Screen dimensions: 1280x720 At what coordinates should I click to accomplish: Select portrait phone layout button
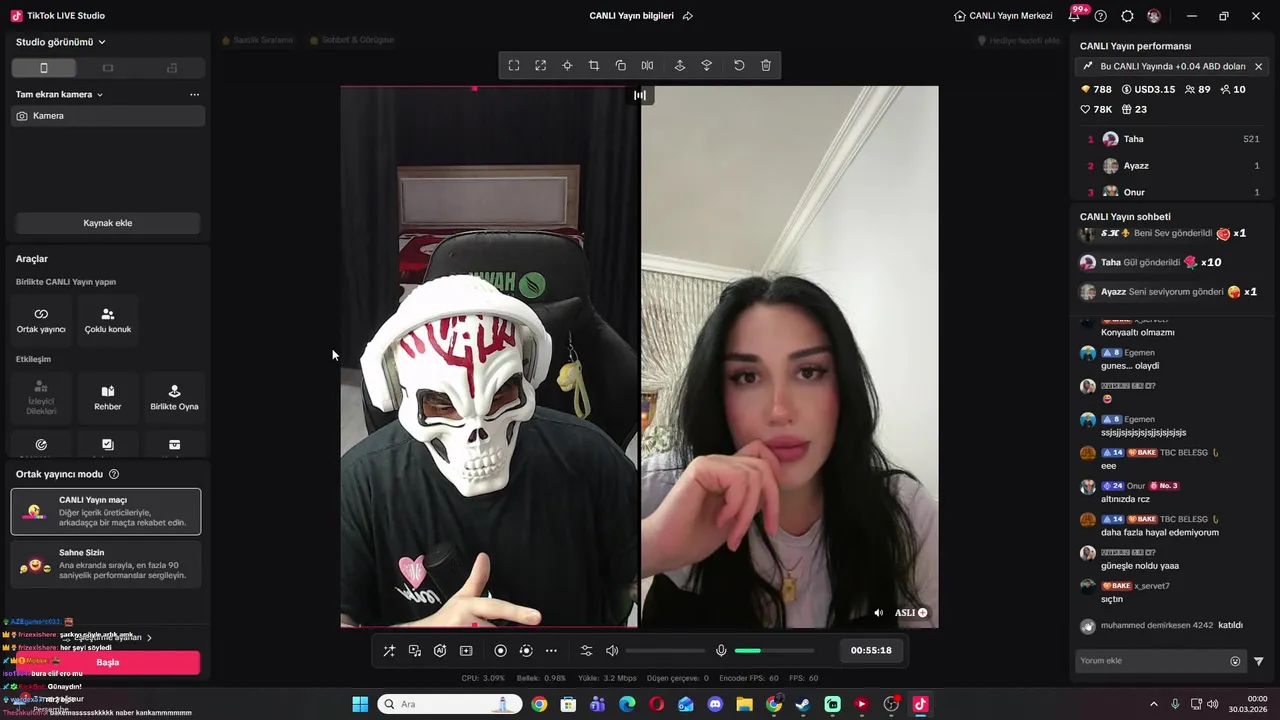[44, 68]
